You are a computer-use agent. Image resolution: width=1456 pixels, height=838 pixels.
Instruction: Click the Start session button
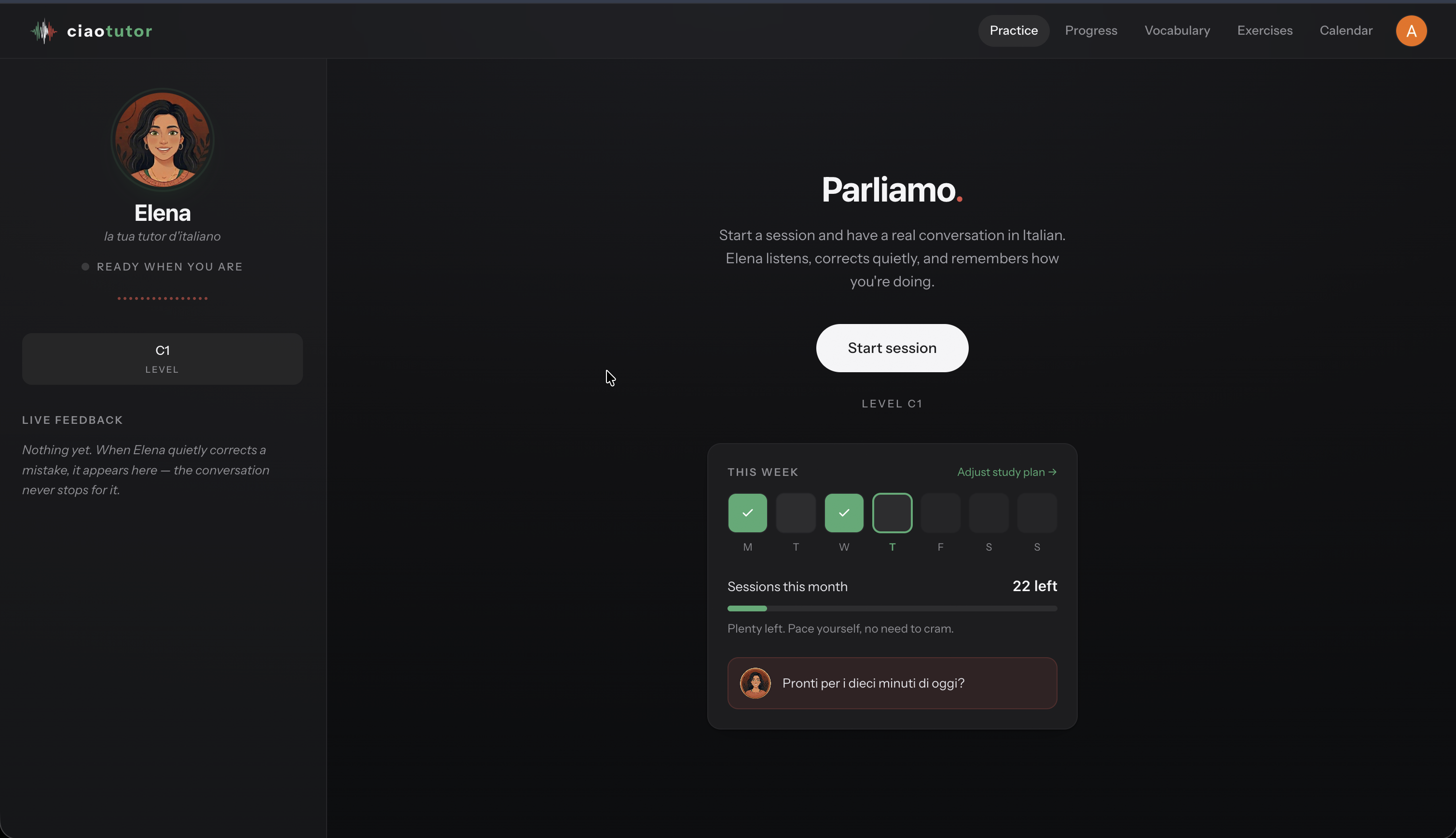click(x=892, y=348)
